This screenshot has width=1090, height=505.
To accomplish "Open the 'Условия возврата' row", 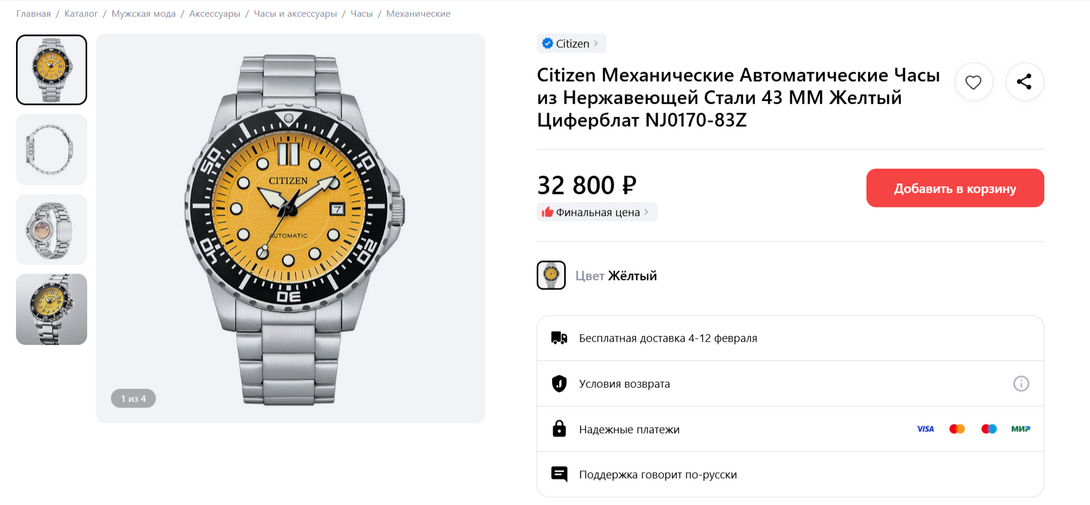I will pyautogui.click(x=624, y=384).
